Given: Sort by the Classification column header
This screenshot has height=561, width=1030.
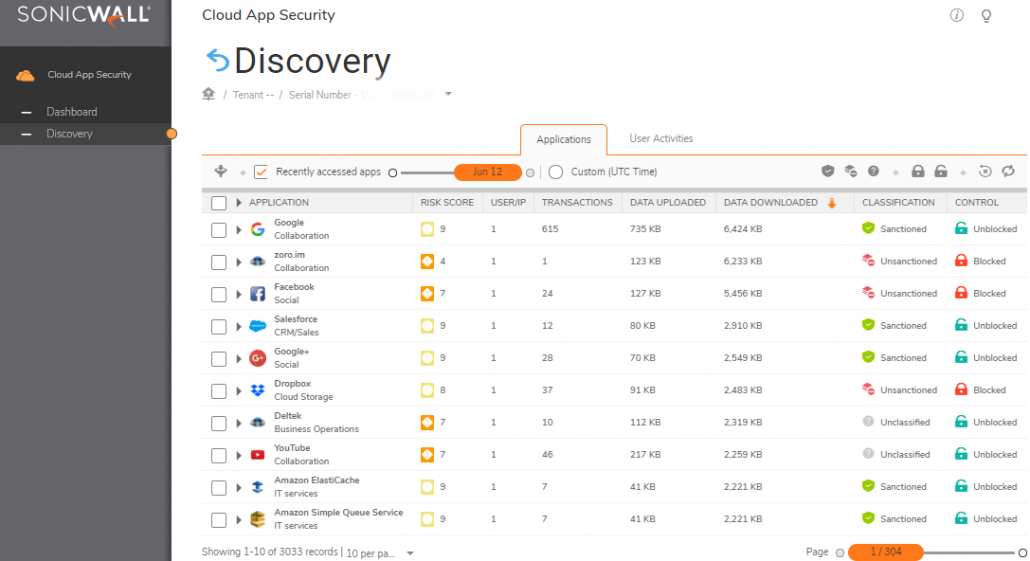Looking at the screenshot, I should (x=898, y=202).
